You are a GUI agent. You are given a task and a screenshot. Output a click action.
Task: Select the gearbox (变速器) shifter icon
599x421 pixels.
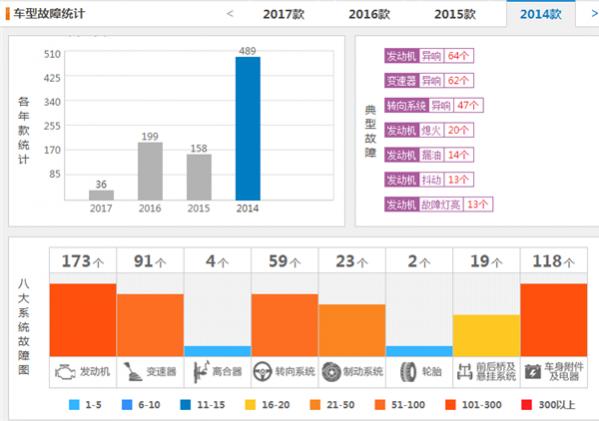[x=133, y=371]
